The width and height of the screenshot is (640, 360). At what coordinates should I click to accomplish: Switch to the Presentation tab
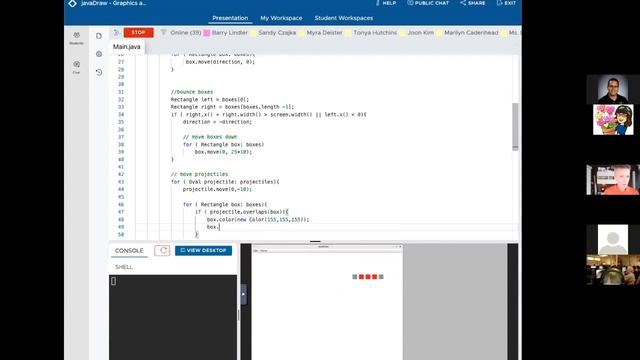click(230, 18)
